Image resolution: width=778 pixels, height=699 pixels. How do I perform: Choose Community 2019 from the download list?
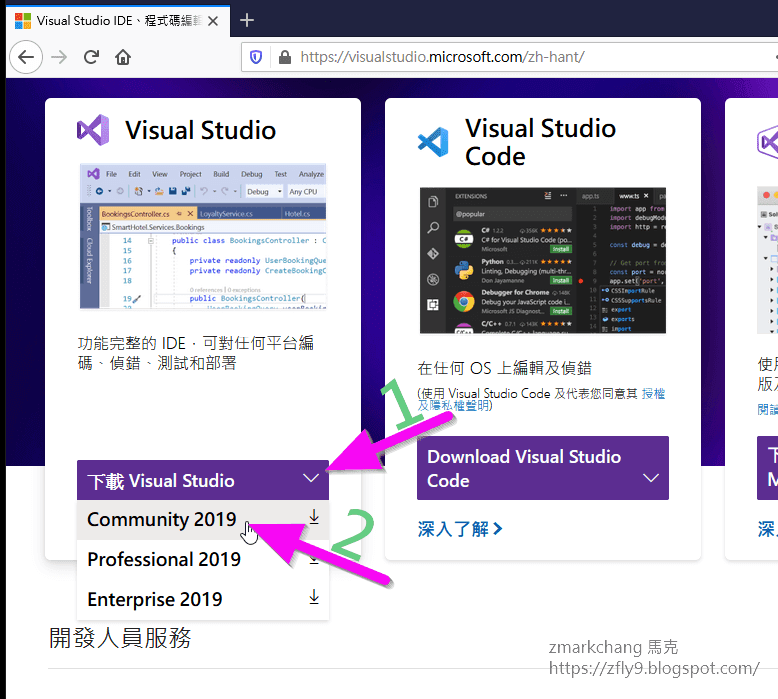pos(203,519)
